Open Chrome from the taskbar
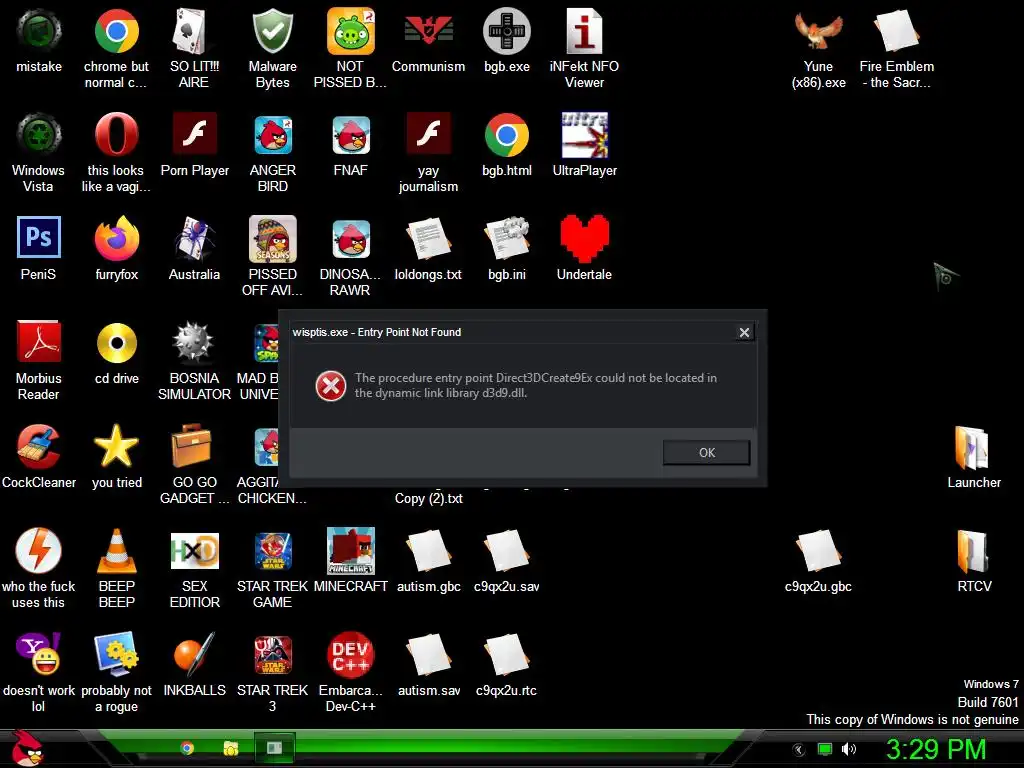The image size is (1024, 768). pyautogui.click(x=187, y=748)
